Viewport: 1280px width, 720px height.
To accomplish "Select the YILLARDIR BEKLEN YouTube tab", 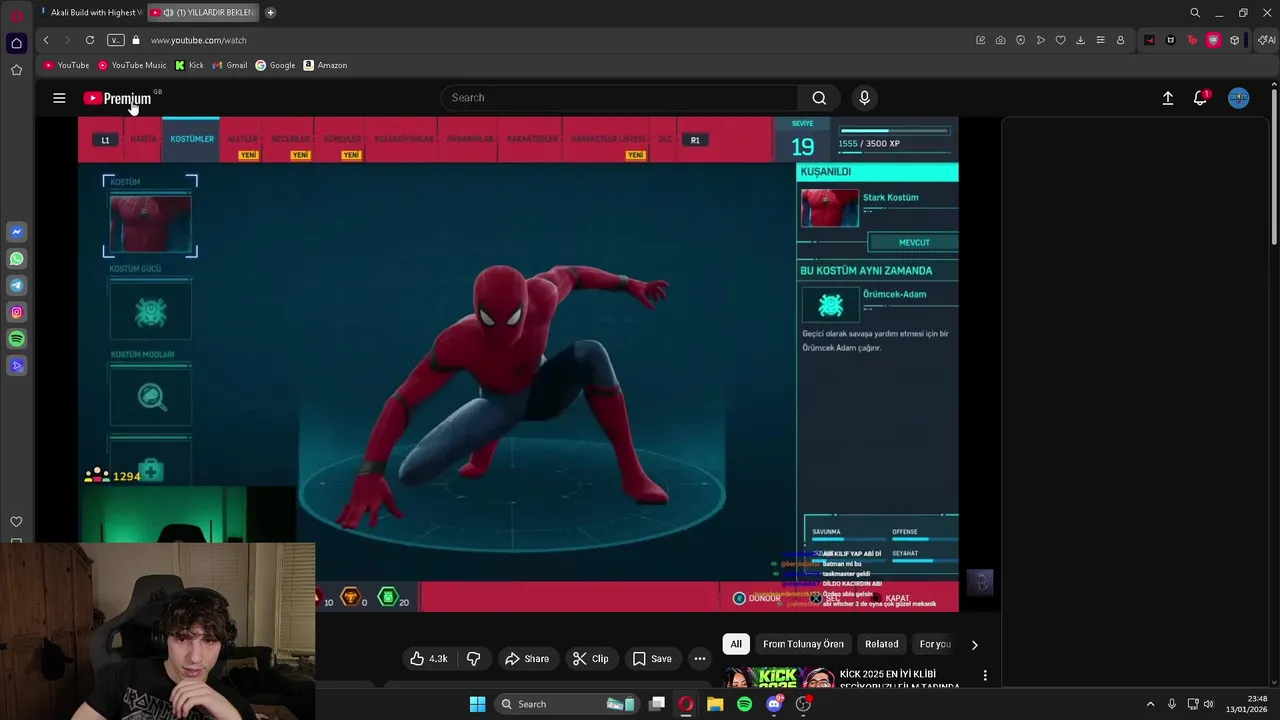I will click(203, 13).
